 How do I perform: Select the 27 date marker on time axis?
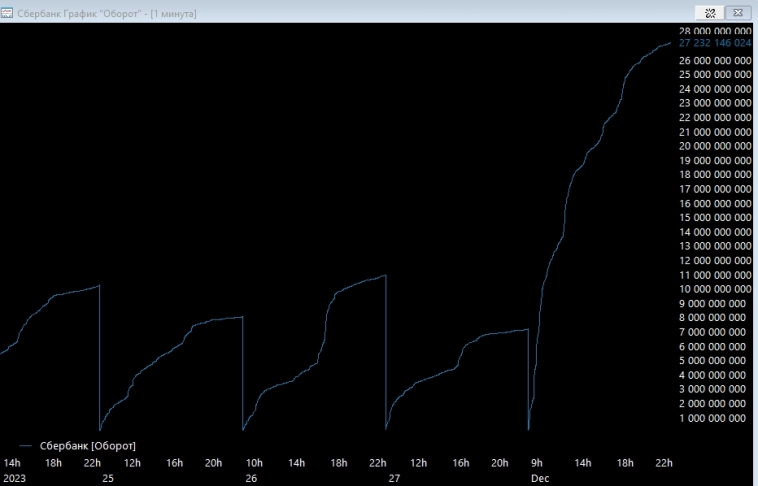pos(394,478)
